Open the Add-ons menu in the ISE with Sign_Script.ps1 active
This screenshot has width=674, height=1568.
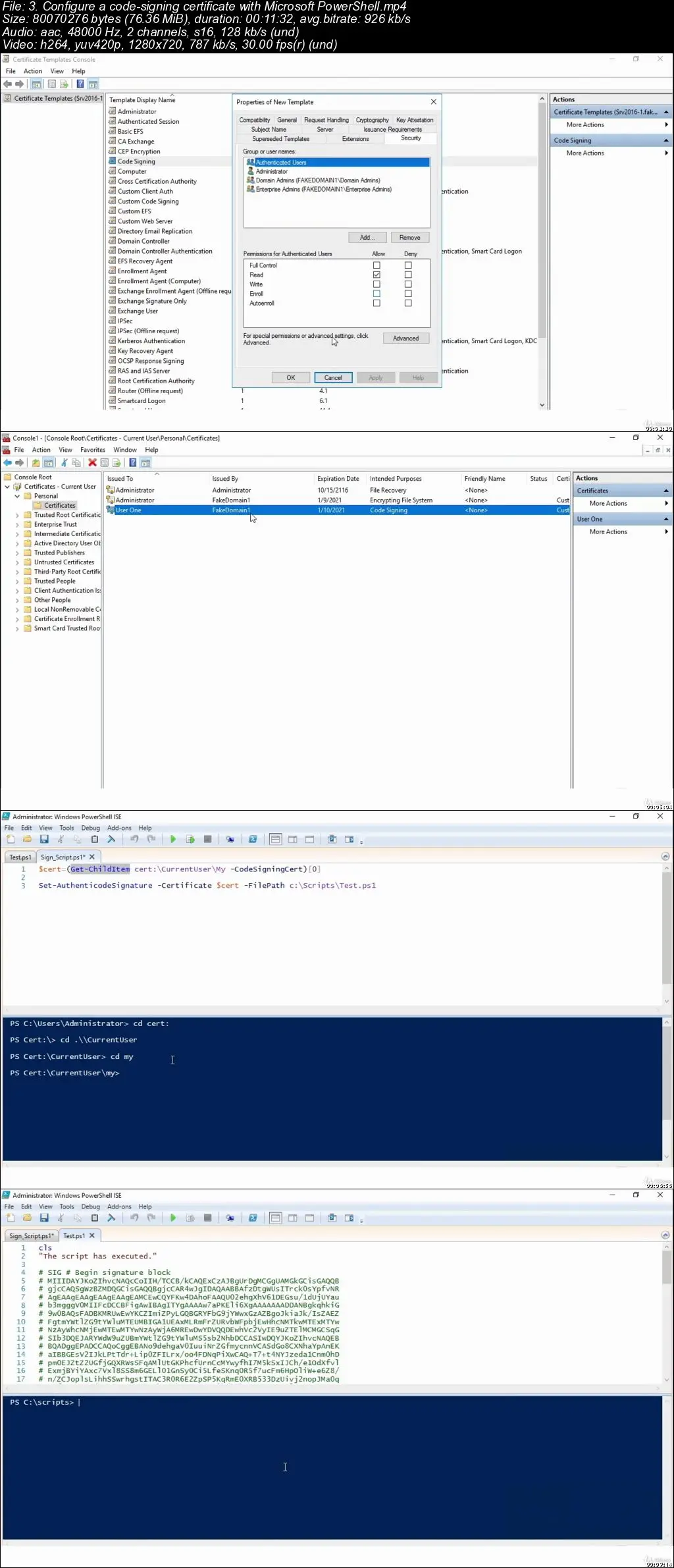pos(119,828)
